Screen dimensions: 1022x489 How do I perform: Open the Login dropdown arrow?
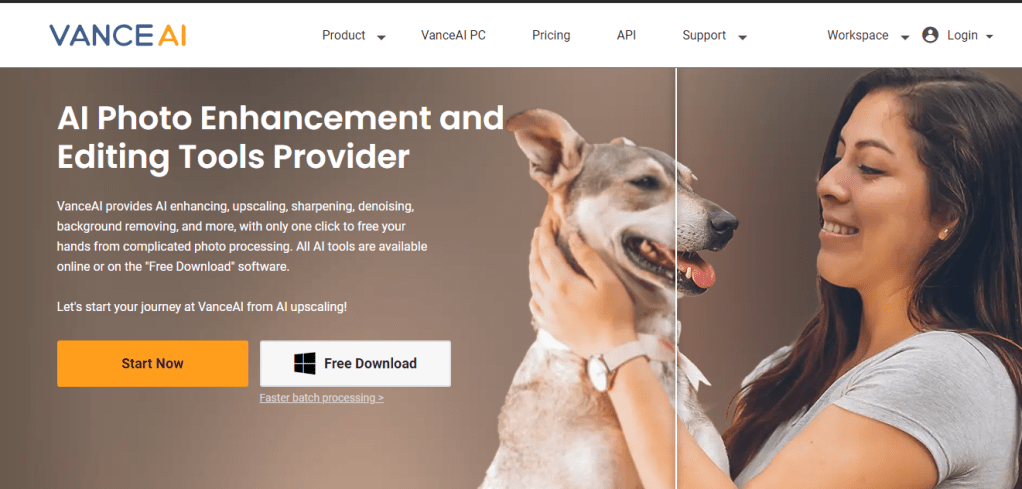(989, 37)
